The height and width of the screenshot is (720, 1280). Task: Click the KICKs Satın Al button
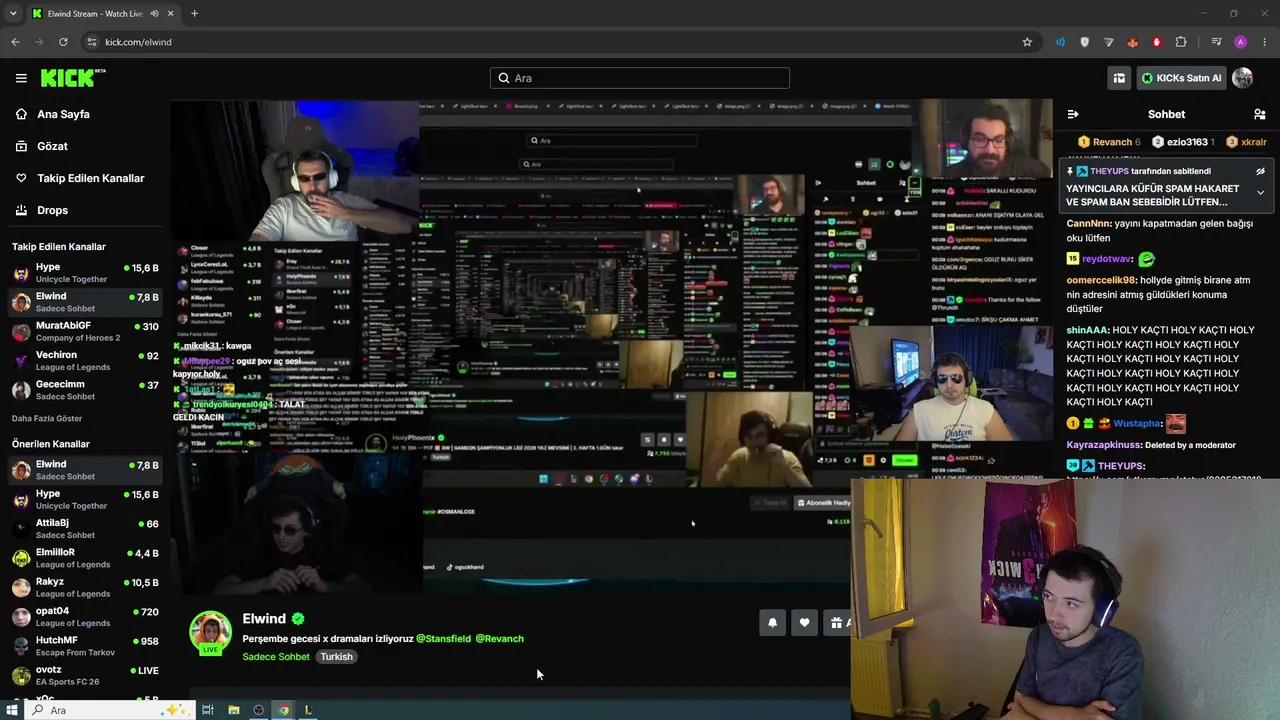tap(1182, 78)
